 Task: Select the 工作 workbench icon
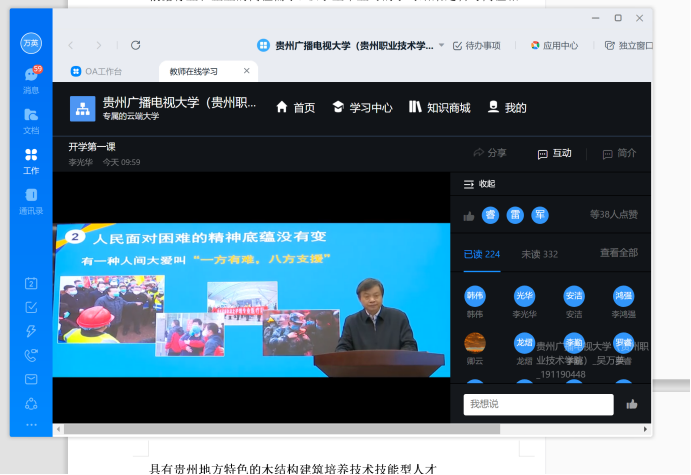(31, 159)
